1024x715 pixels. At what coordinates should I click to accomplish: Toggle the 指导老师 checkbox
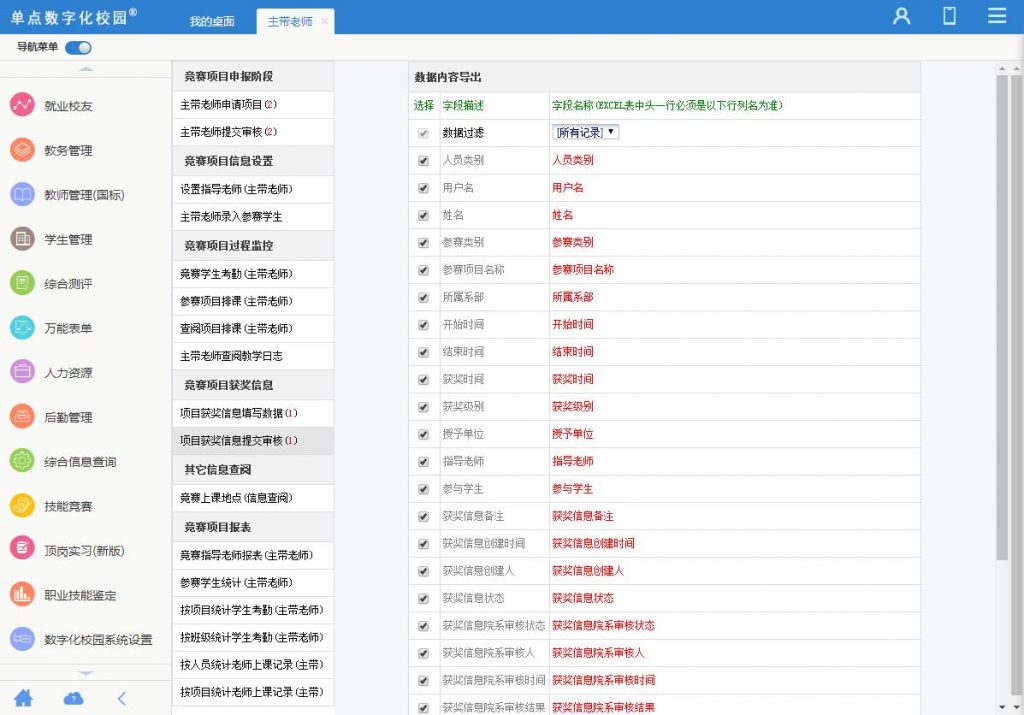pyautogui.click(x=423, y=462)
